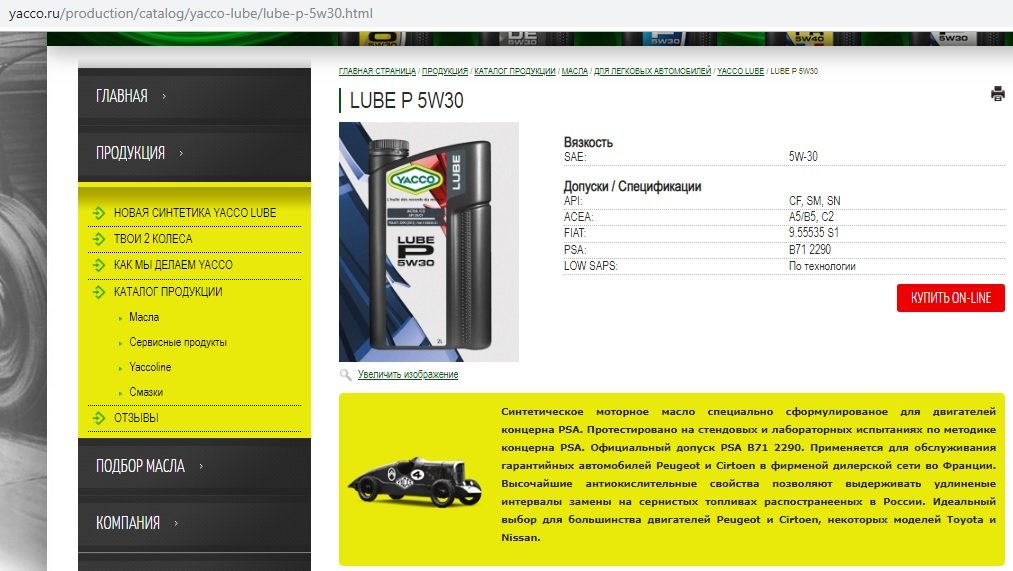Screen dimensions: 1013x571
Task: Open the ПОДБОР МАСЛА menu item
Action: pos(140,466)
